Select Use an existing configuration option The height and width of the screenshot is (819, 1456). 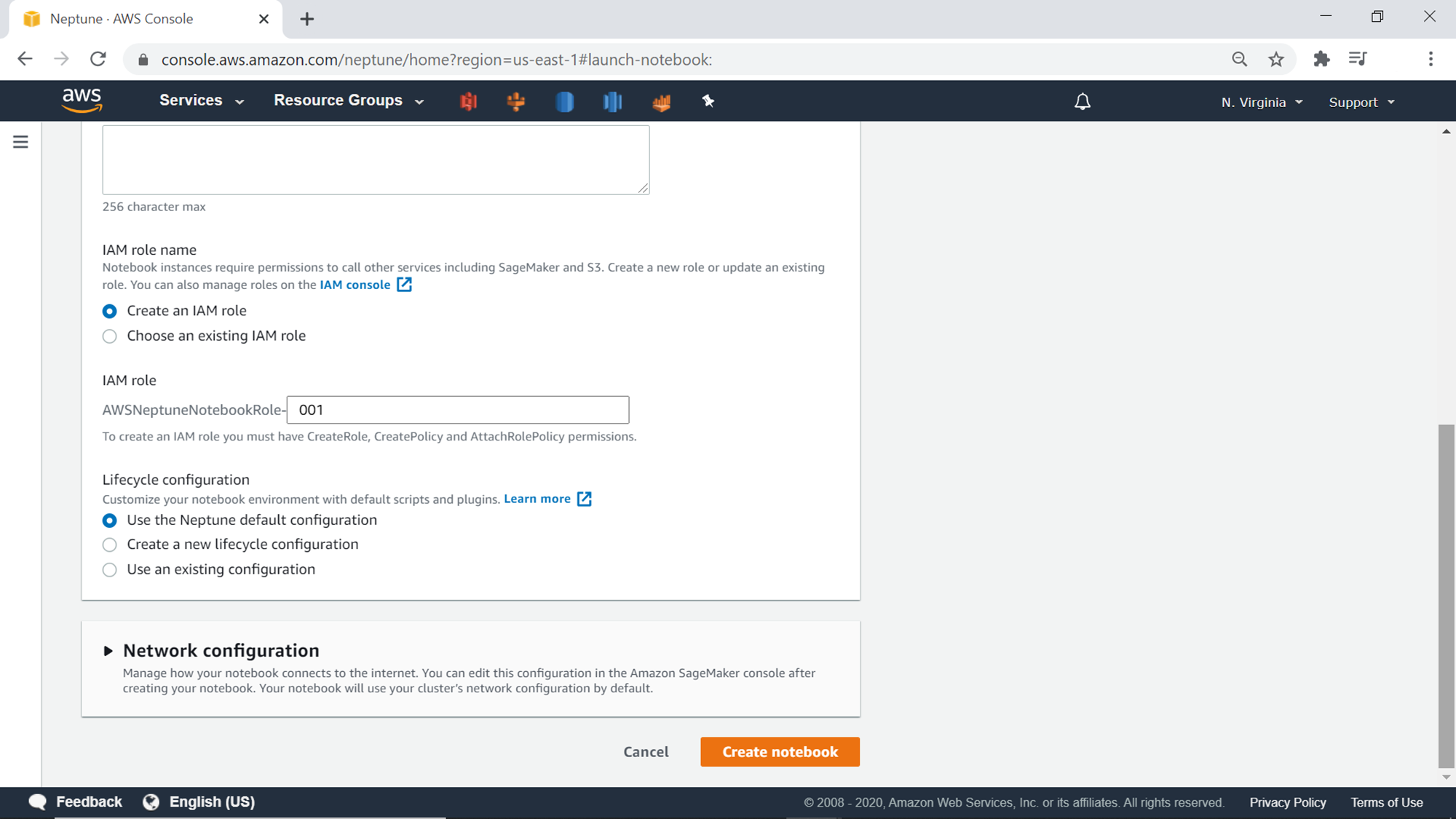pos(110,569)
